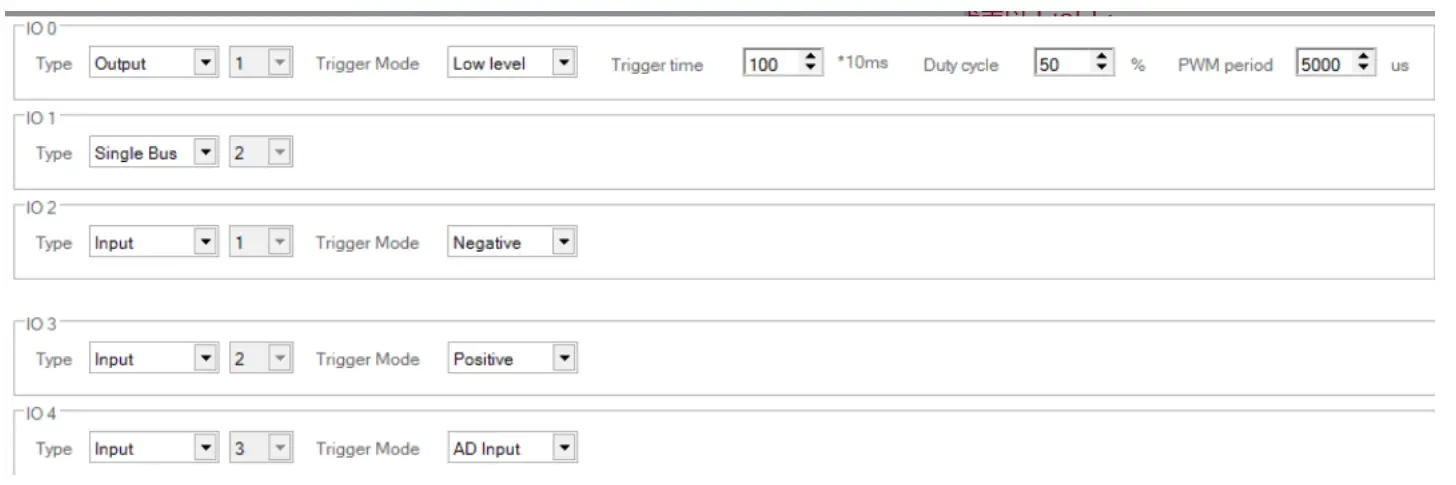Increase Duty cycle with the up arrow
Image resolution: width=1456 pixels, height=485 pixels.
pos(1102,58)
